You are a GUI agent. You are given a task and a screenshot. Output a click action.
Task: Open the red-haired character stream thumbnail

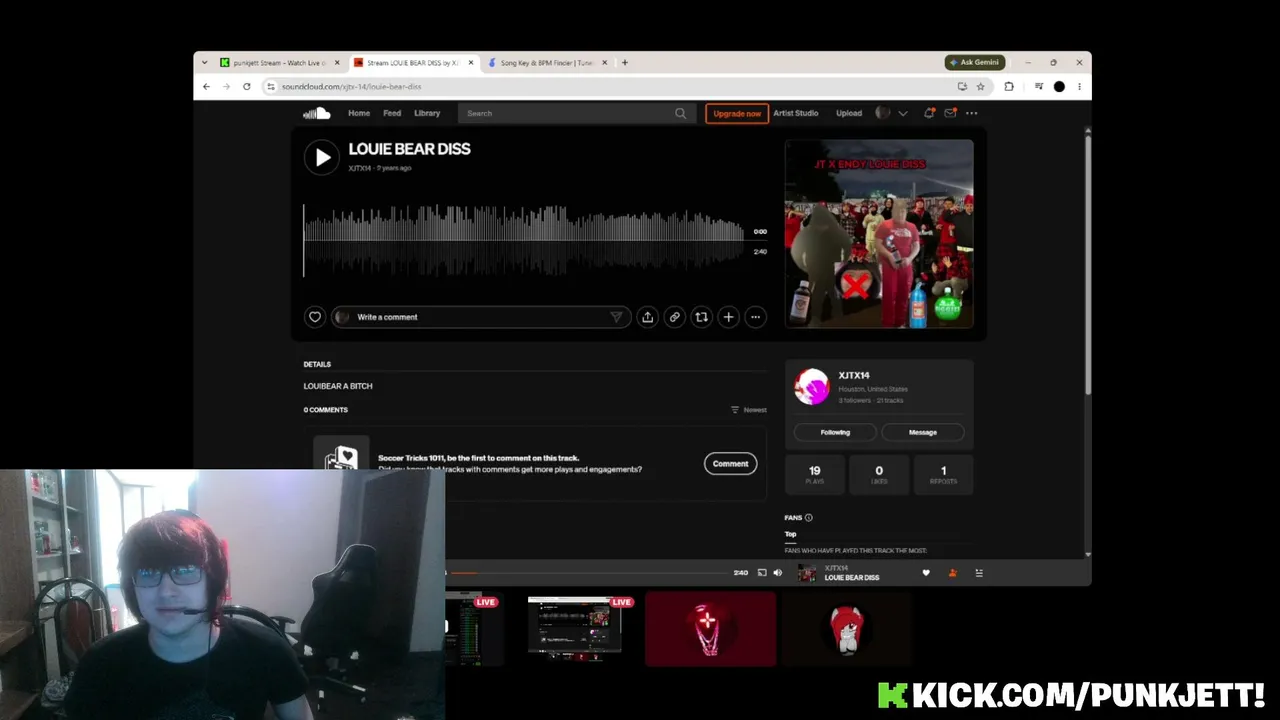(847, 629)
